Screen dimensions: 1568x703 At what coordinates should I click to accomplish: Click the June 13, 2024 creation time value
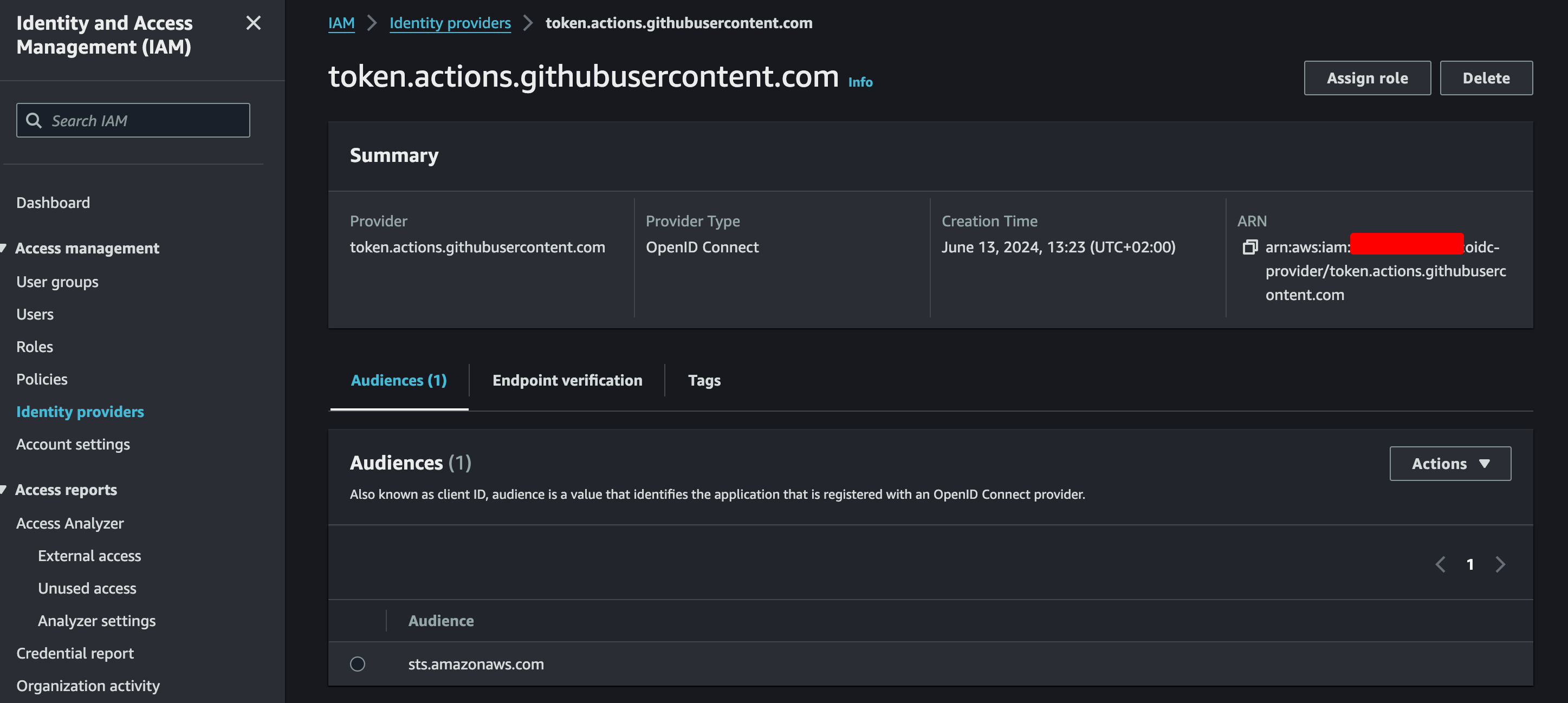pyautogui.click(x=1059, y=247)
